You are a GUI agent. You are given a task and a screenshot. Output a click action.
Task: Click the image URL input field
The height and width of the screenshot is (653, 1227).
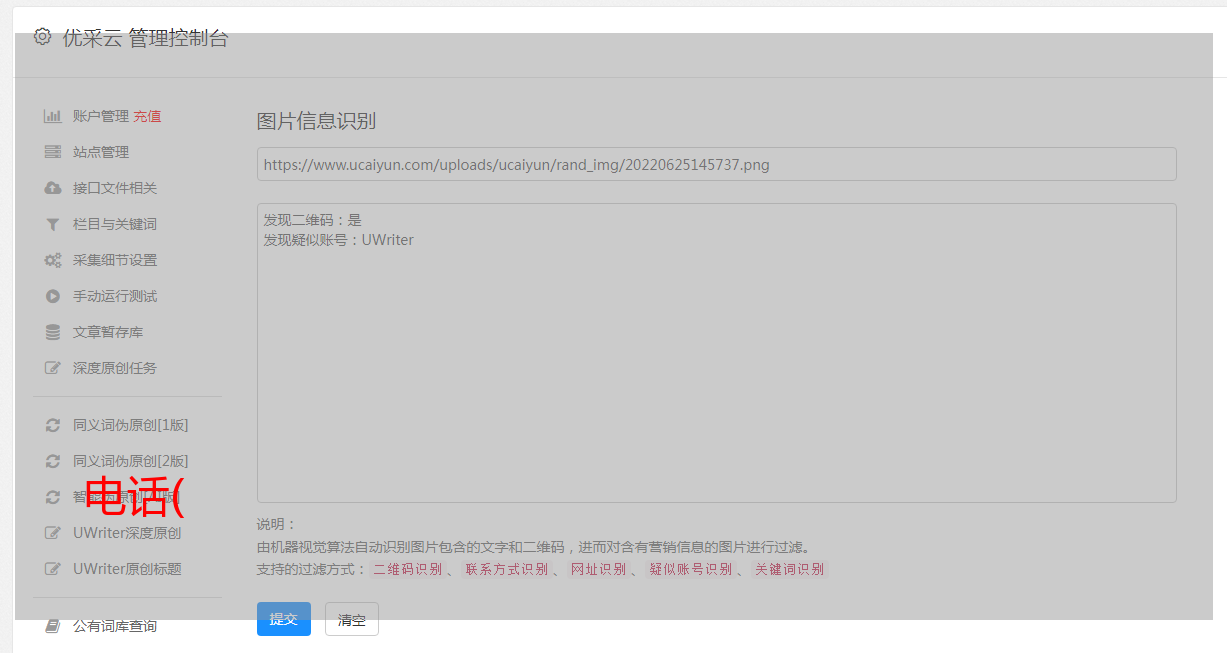pos(716,164)
